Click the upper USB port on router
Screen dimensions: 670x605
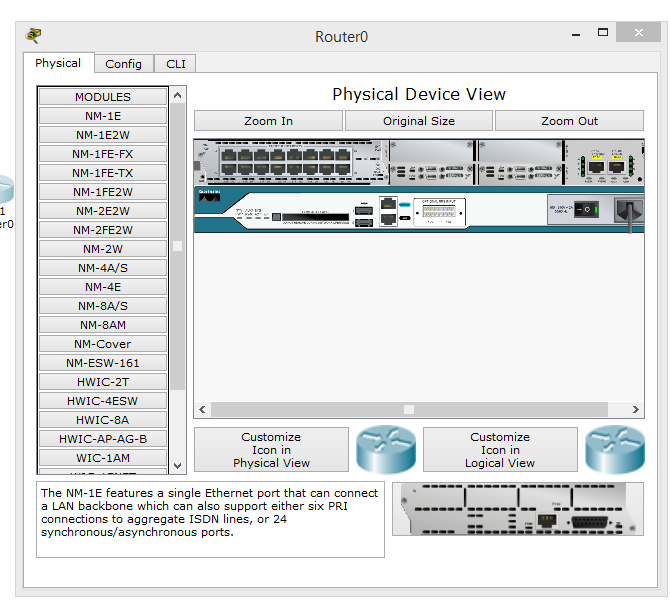[364, 211]
